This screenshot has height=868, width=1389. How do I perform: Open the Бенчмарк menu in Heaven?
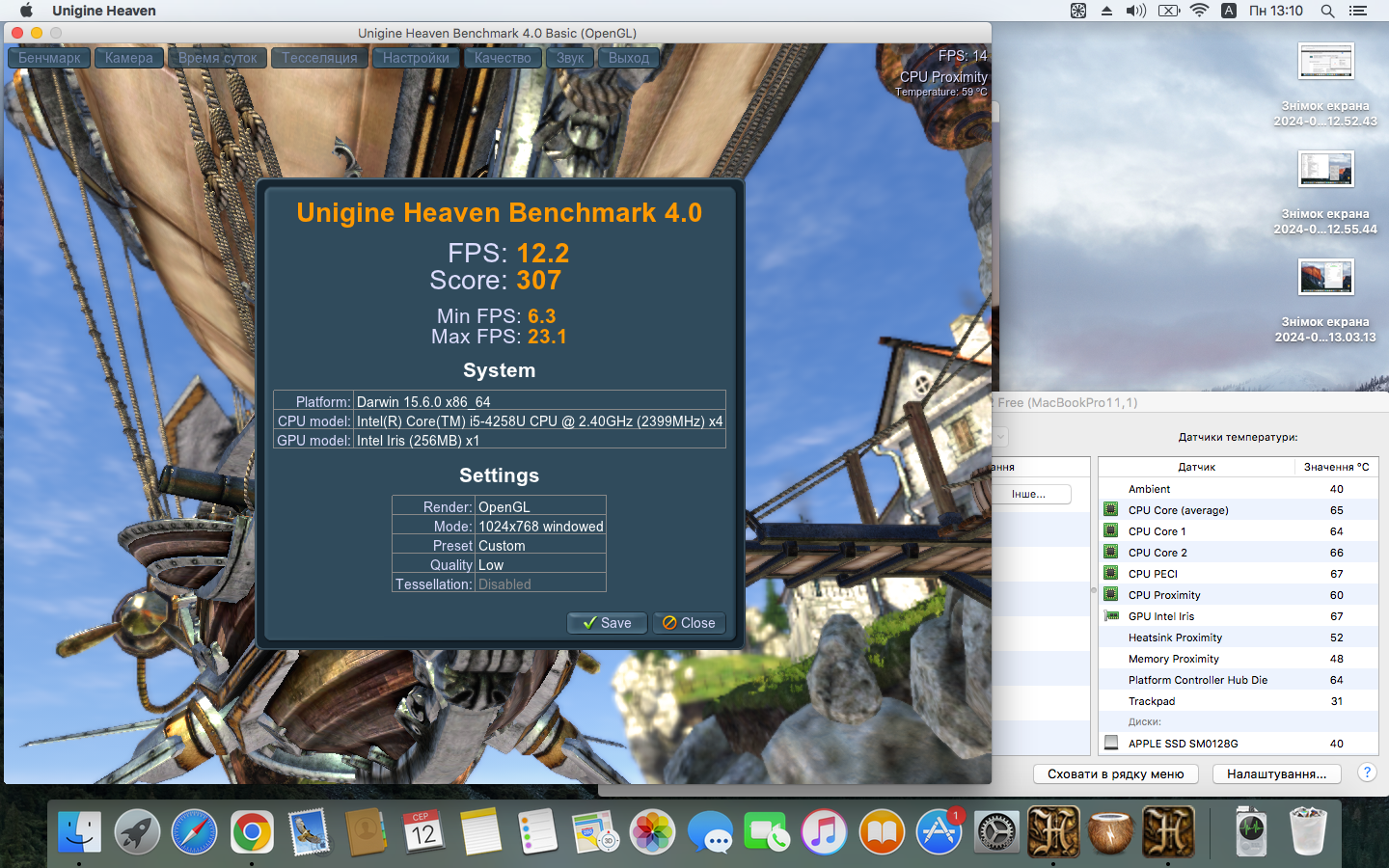[49, 58]
